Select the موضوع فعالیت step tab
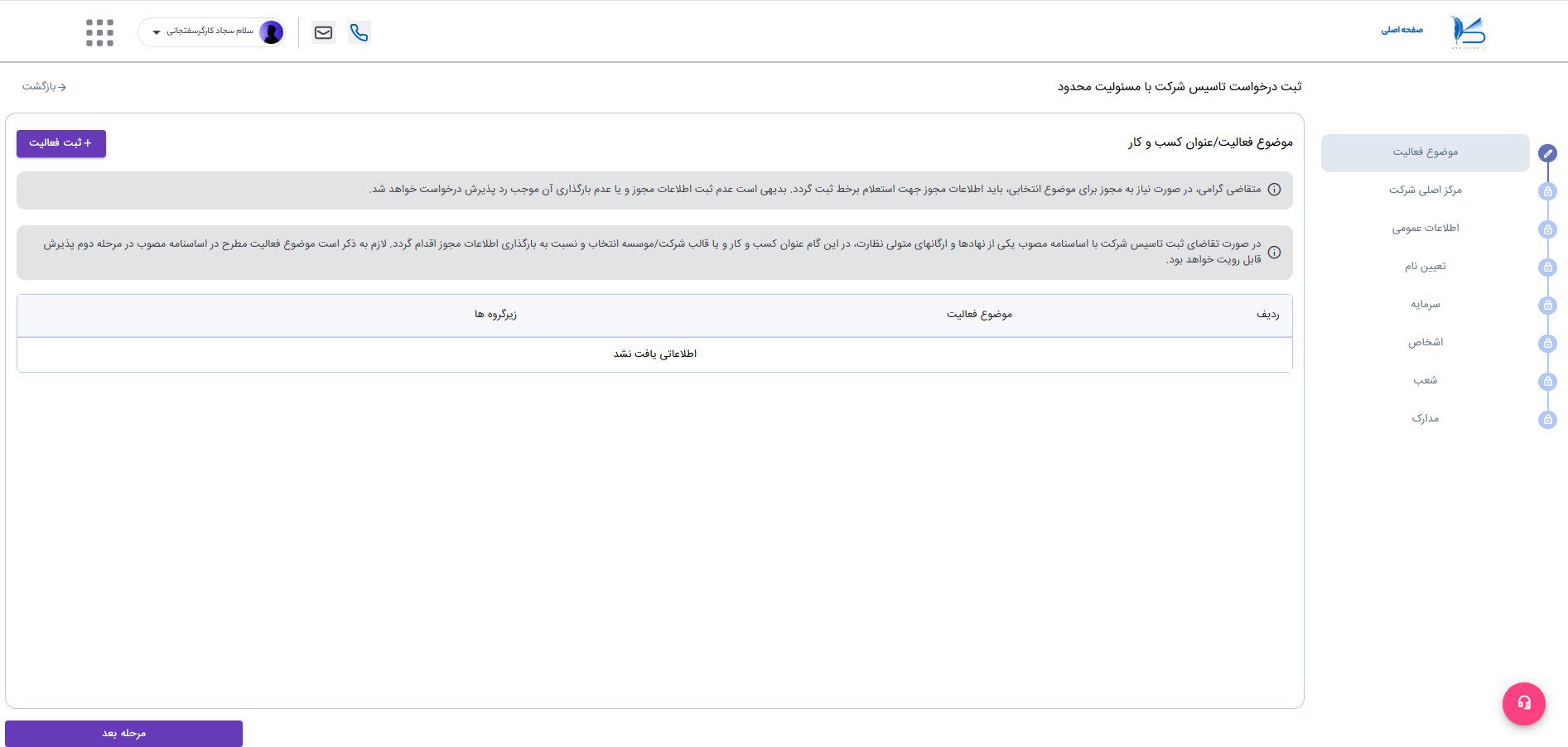The height and width of the screenshot is (747, 1568). pyautogui.click(x=1425, y=152)
